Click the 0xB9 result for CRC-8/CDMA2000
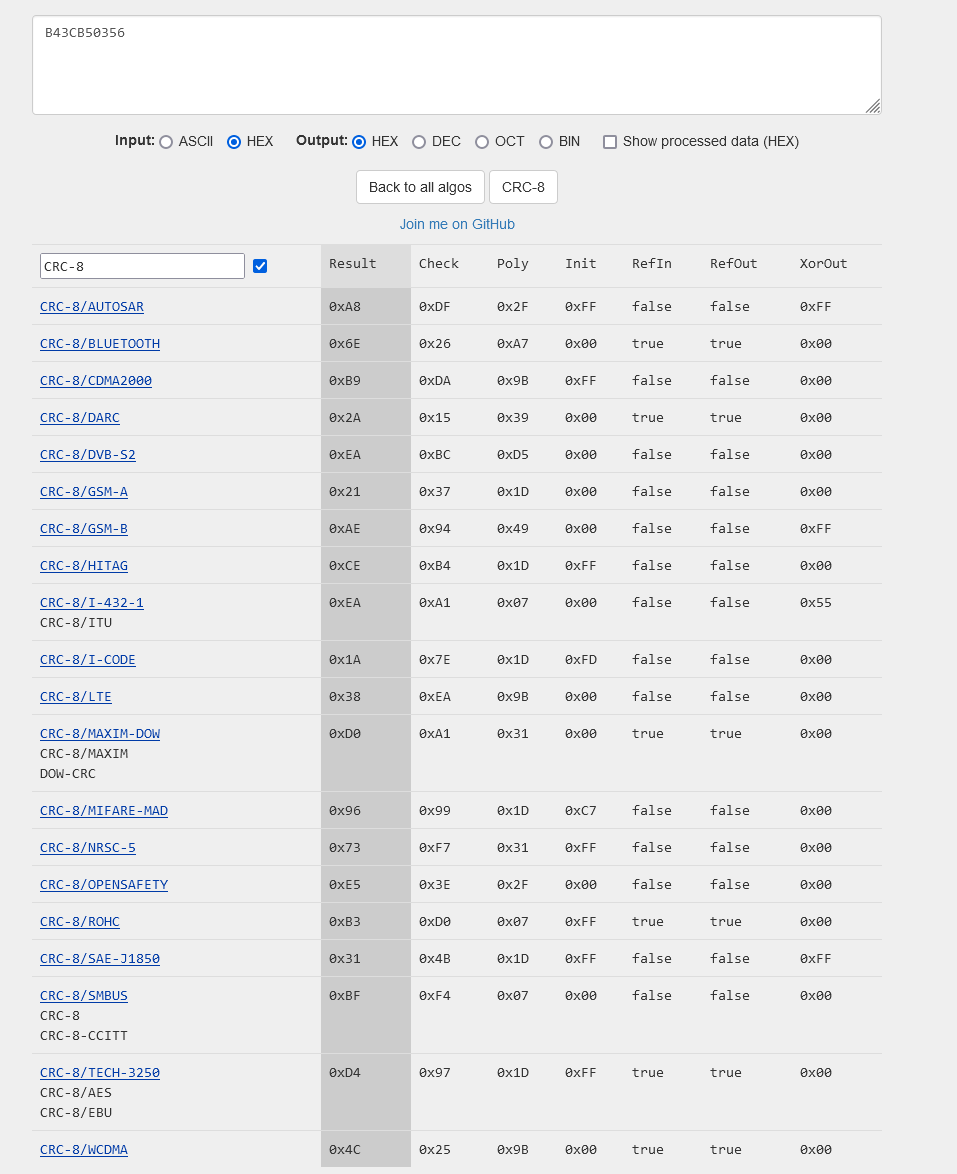Screen dimensions: 957x1174 click(345, 381)
